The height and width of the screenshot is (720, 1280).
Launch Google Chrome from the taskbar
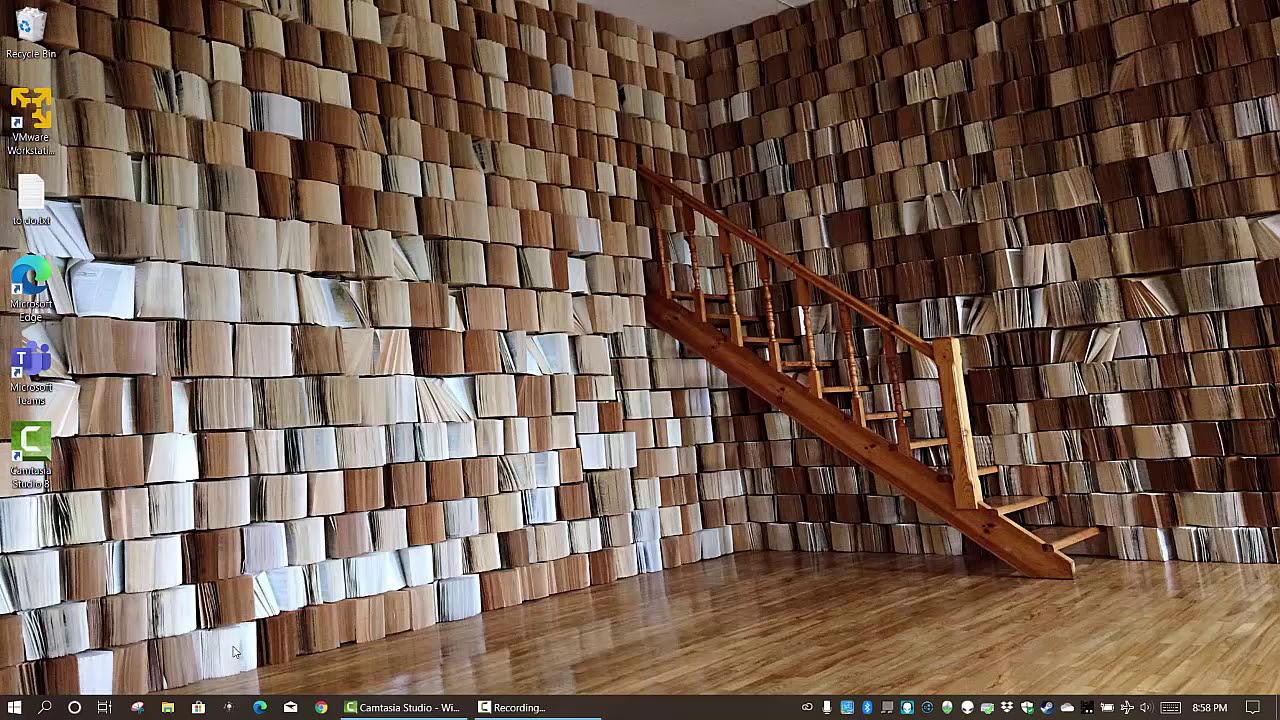tap(321, 707)
